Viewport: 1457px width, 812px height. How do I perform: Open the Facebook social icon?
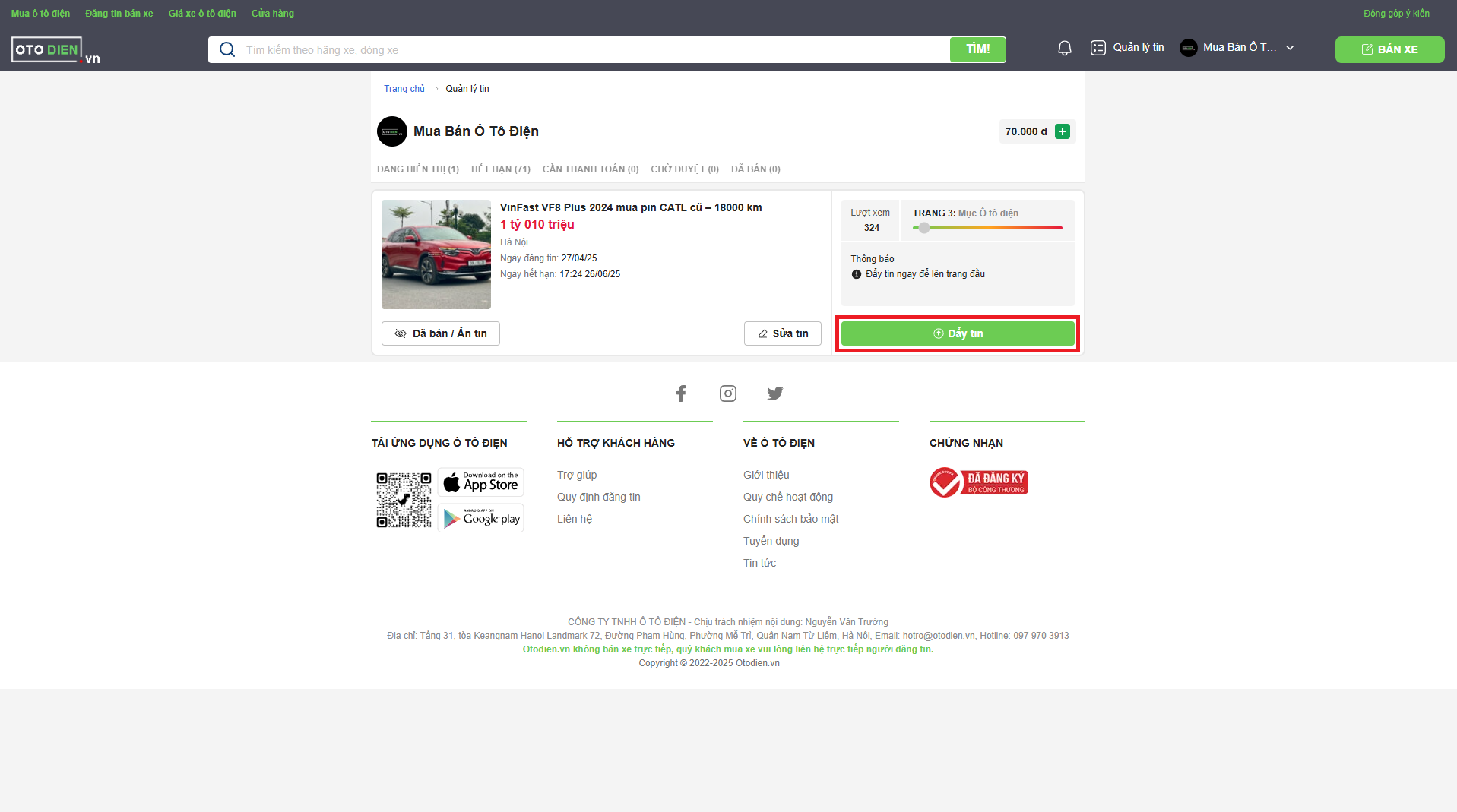681,393
